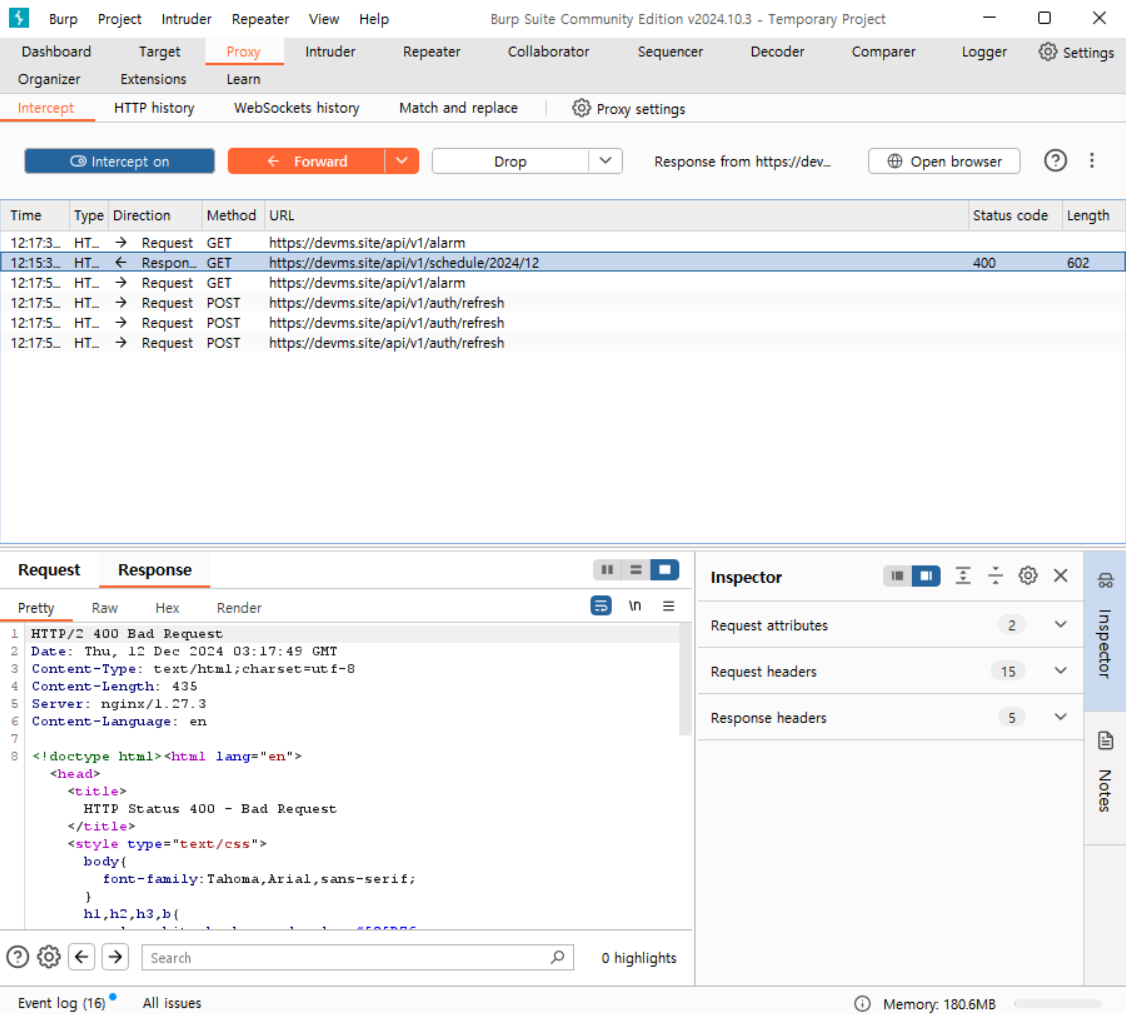Select the Hex view tab
This screenshot has height=1014, width=1126.
[167, 608]
